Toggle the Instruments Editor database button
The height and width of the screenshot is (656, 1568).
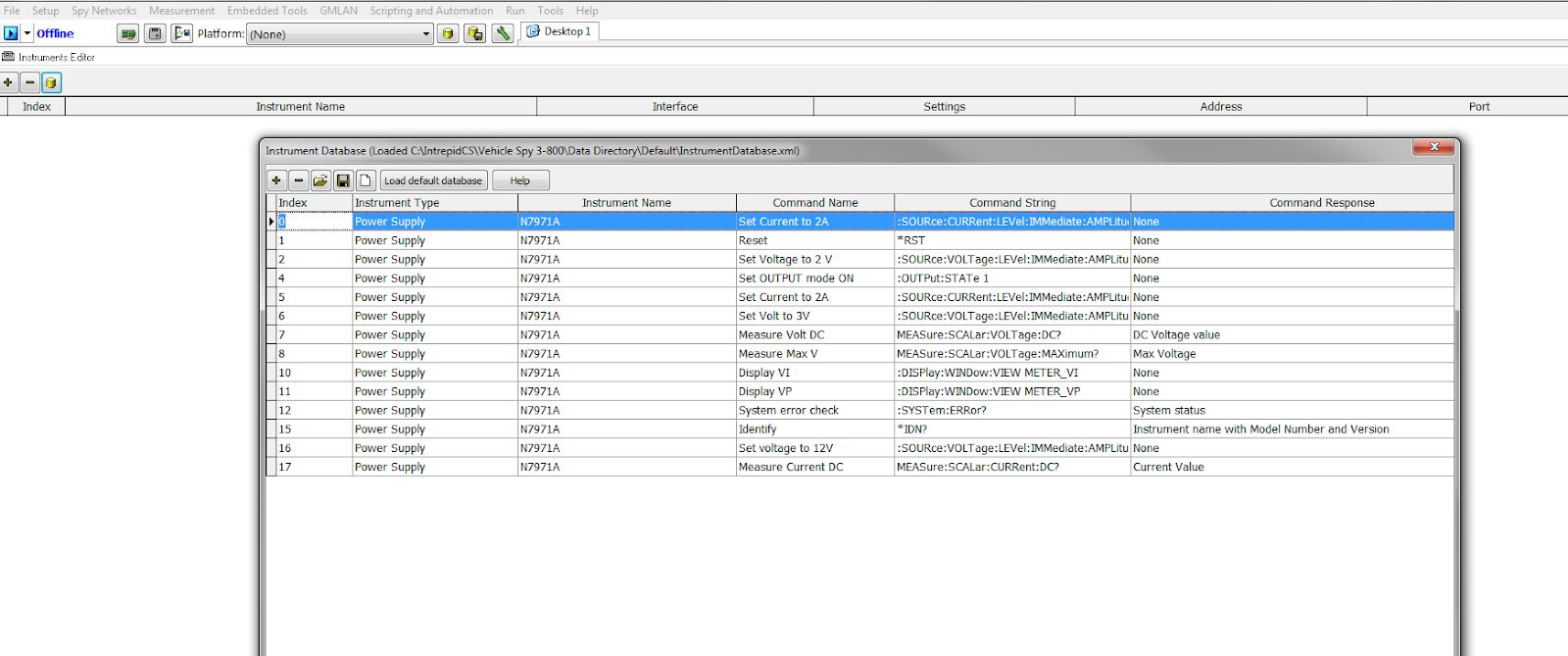(x=51, y=83)
